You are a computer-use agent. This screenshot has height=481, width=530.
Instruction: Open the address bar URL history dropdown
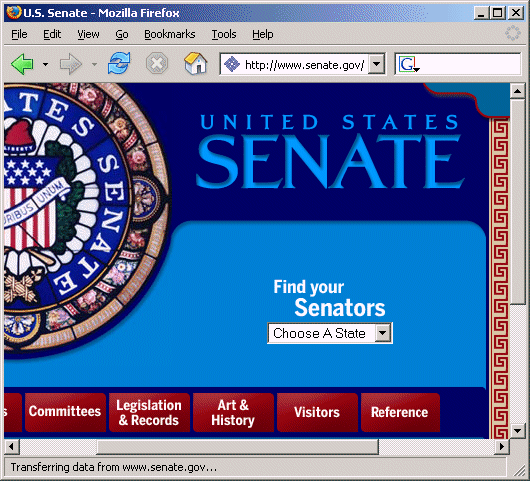[x=376, y=64]
